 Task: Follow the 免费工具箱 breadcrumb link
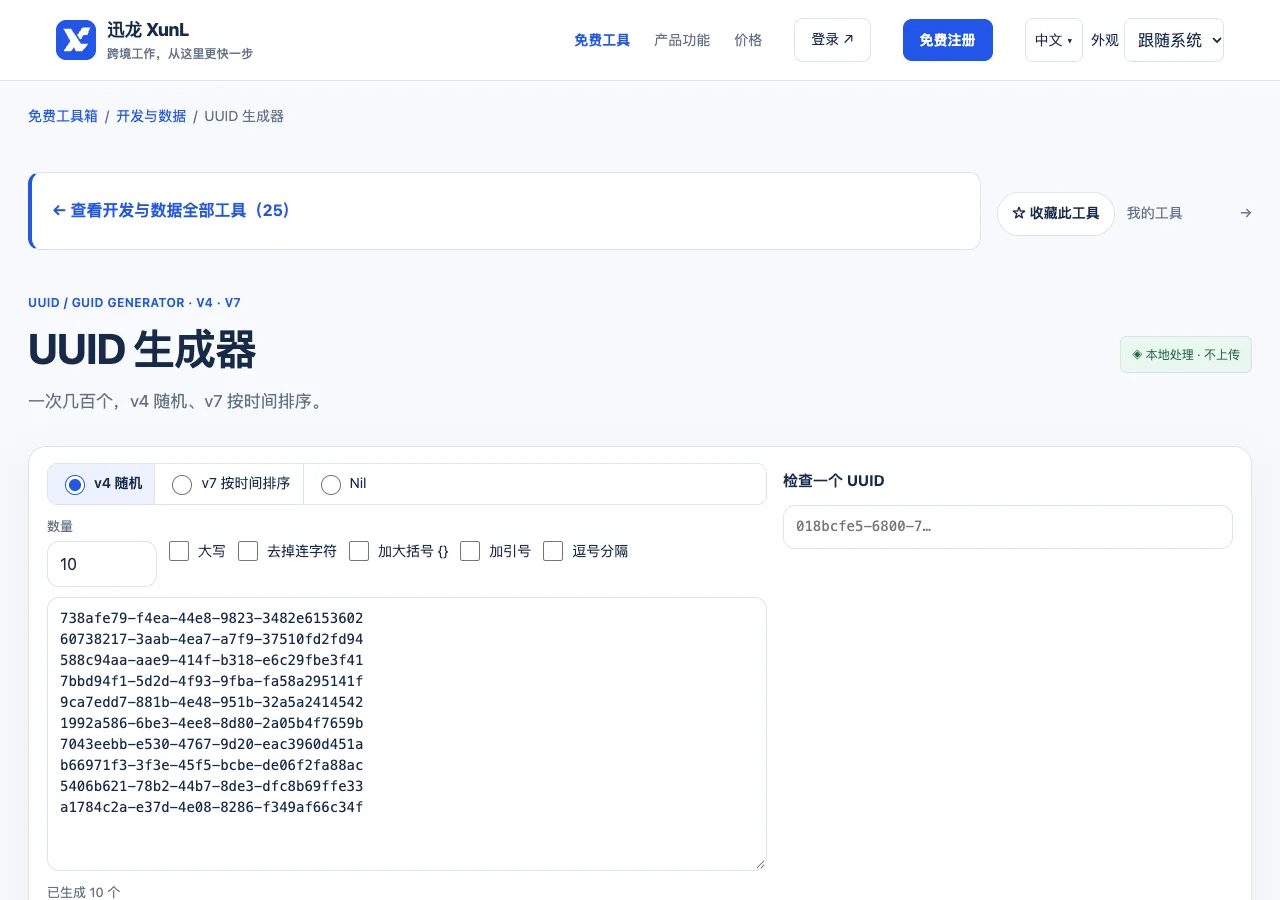[x=63, y=116]
